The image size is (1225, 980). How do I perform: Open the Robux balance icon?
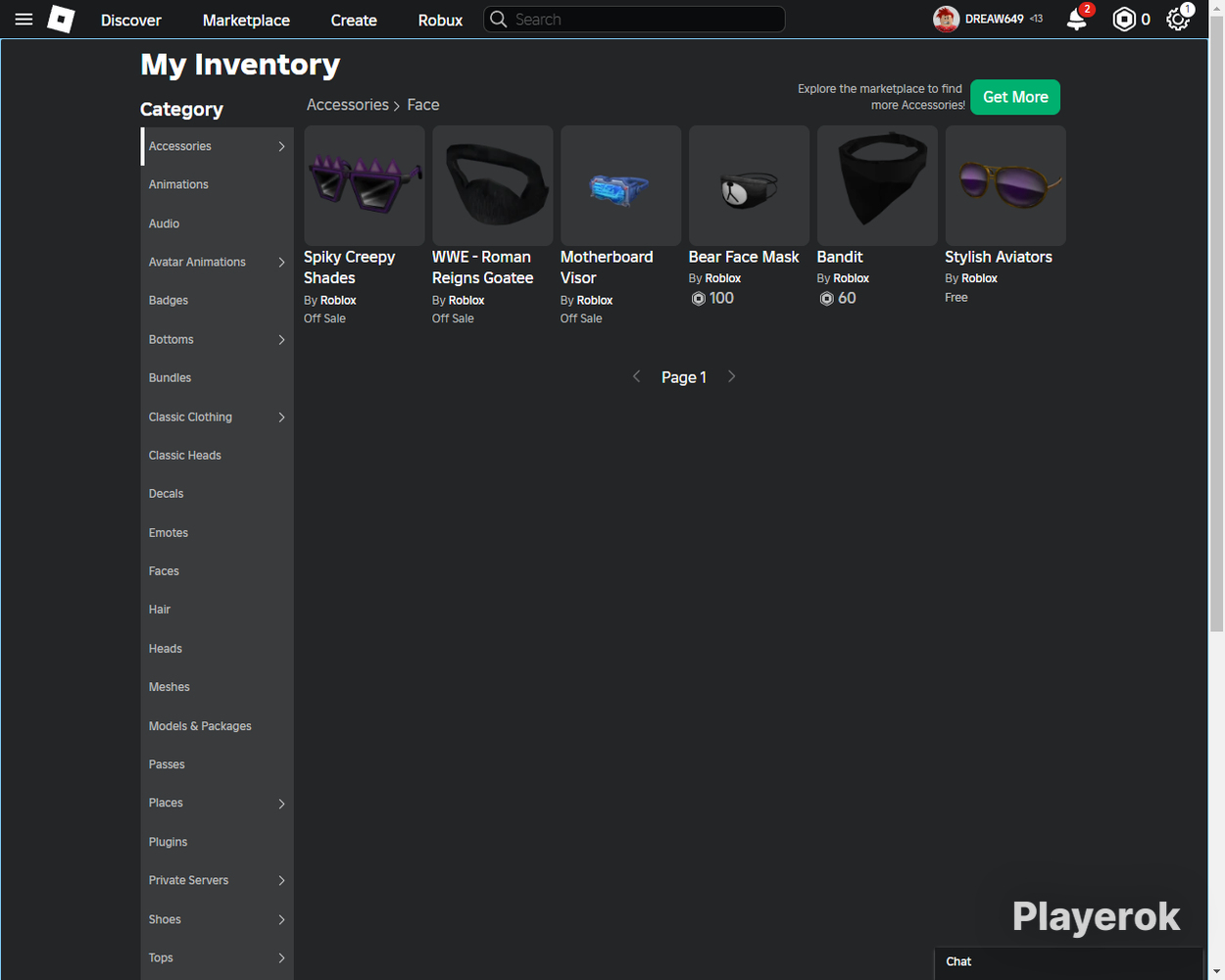[1124, 20]
